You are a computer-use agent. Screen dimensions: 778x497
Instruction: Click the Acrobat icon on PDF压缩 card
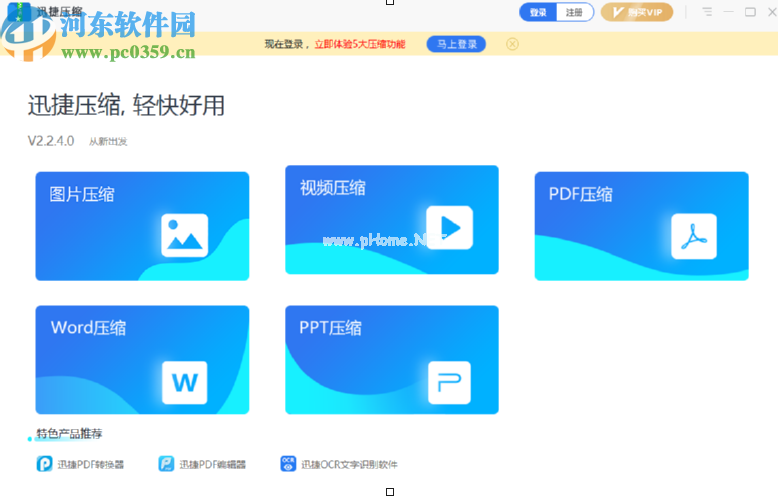point(693,236)
